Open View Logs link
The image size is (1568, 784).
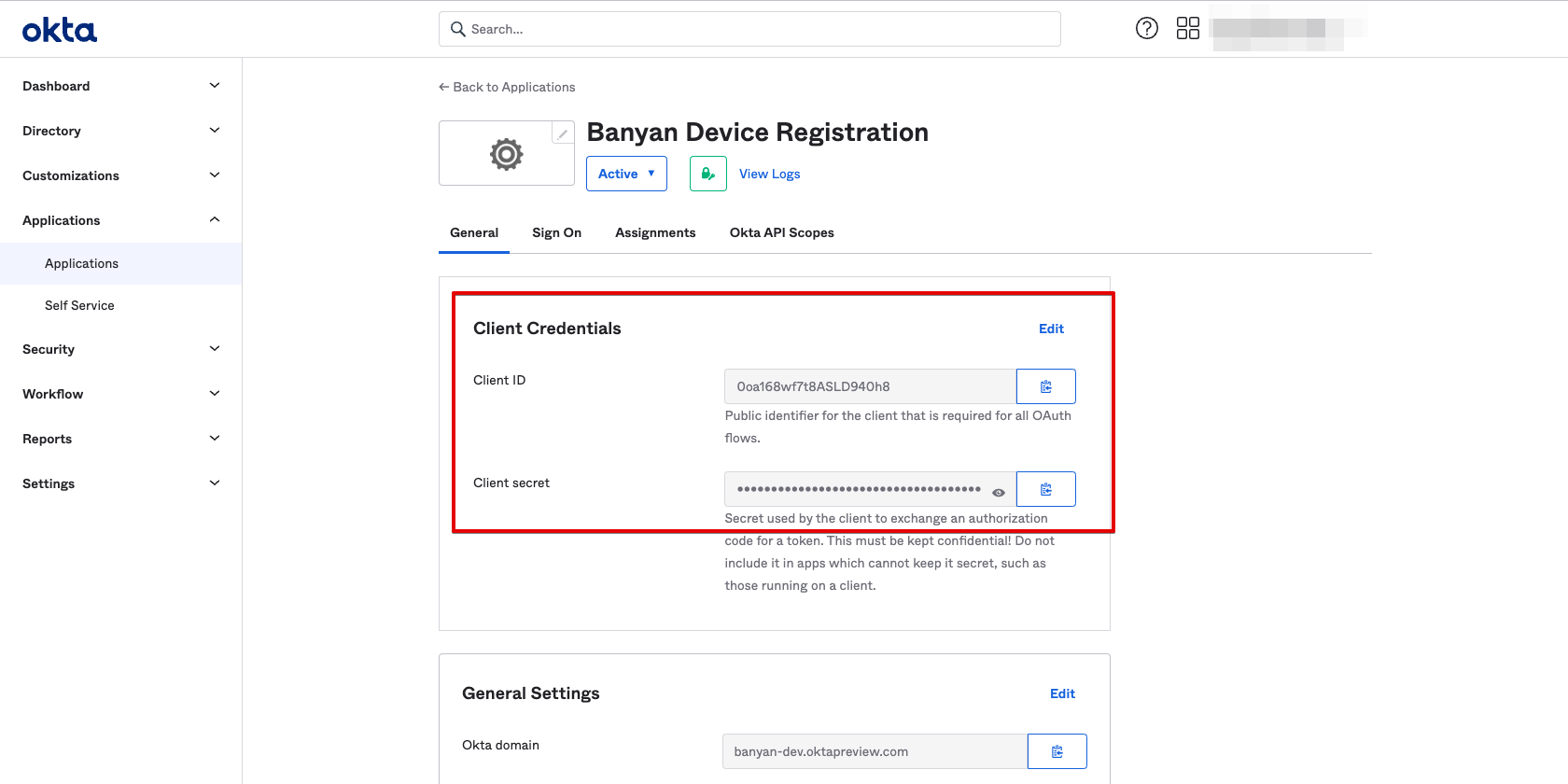(769, 174)
